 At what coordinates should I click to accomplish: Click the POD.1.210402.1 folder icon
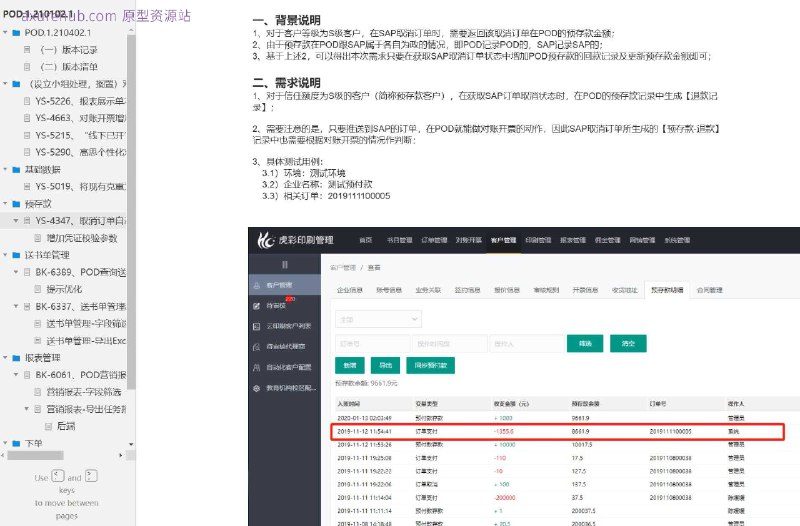(x=16, y=33)
